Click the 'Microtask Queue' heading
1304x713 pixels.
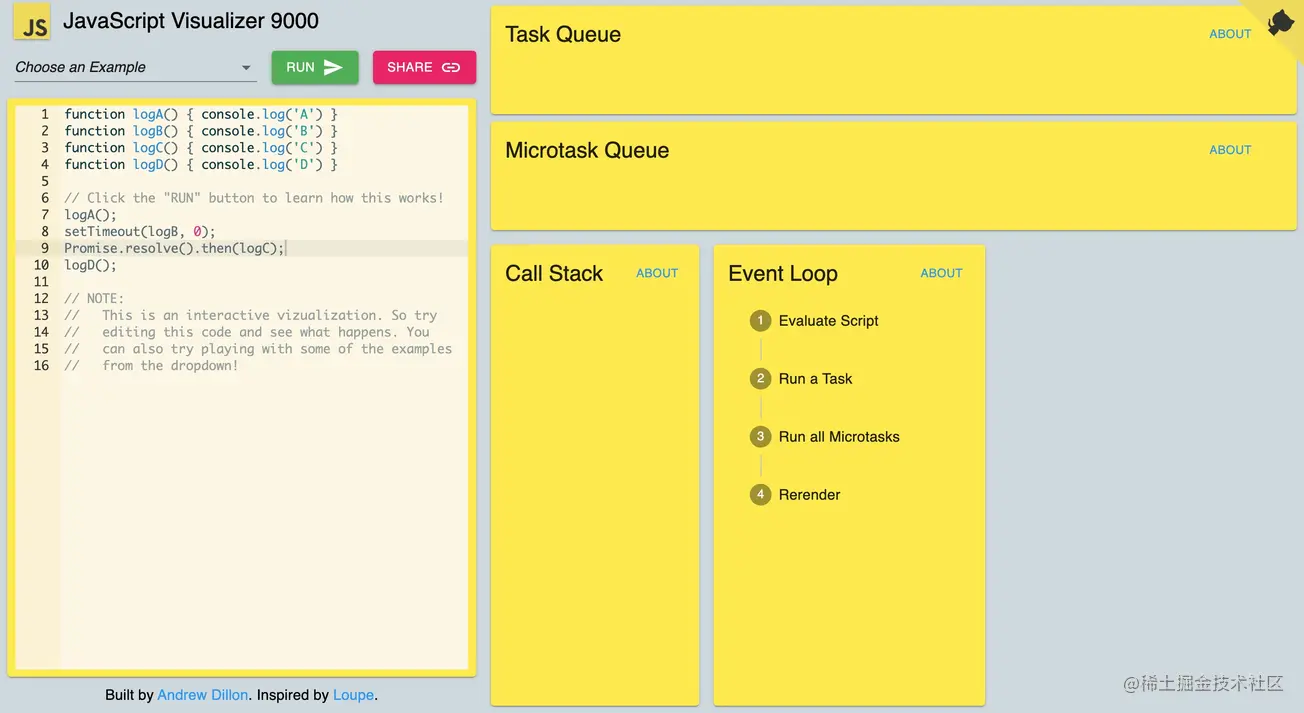pos(587,150)
